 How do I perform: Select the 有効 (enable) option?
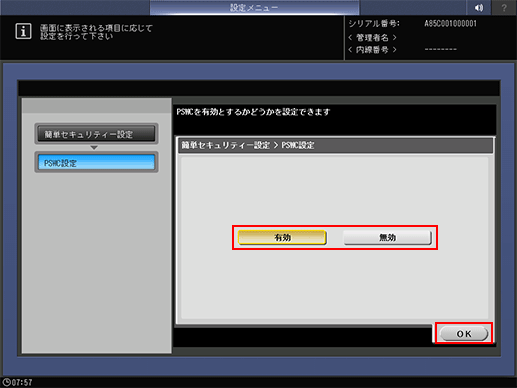[282, 238]
